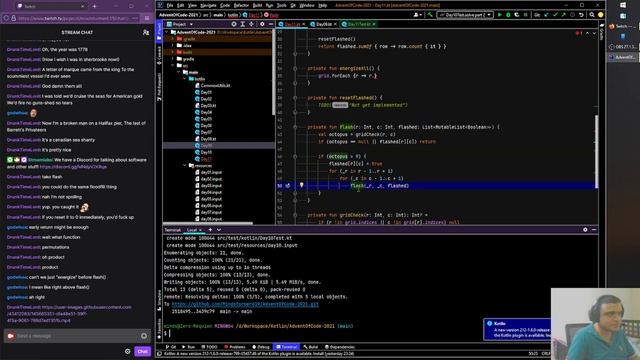Open the shared github user-images link in chat
This screenshot has height=360, width=640.
point(69,313)
